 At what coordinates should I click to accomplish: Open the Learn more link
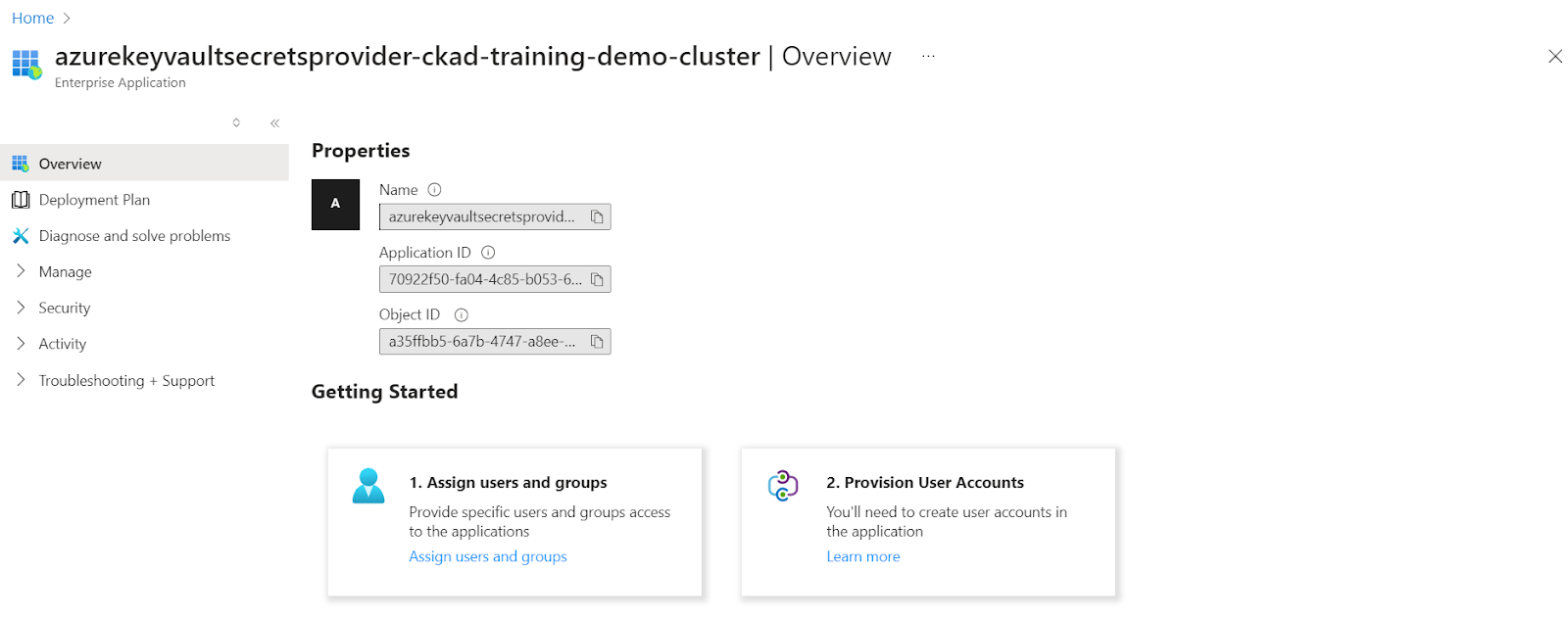click(863, 556)
